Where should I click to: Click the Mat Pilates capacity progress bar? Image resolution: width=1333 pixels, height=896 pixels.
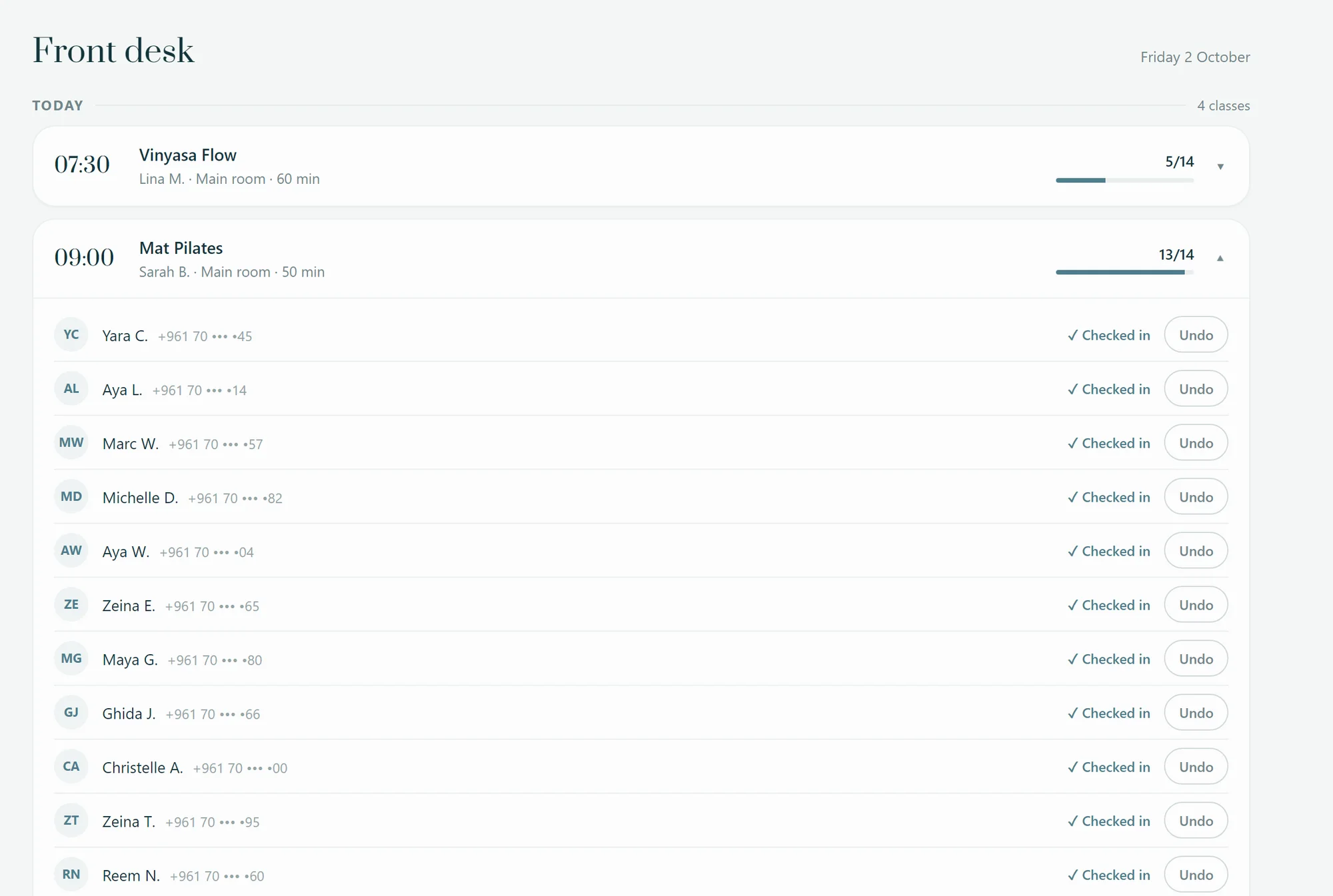[x=1124, y=272]
